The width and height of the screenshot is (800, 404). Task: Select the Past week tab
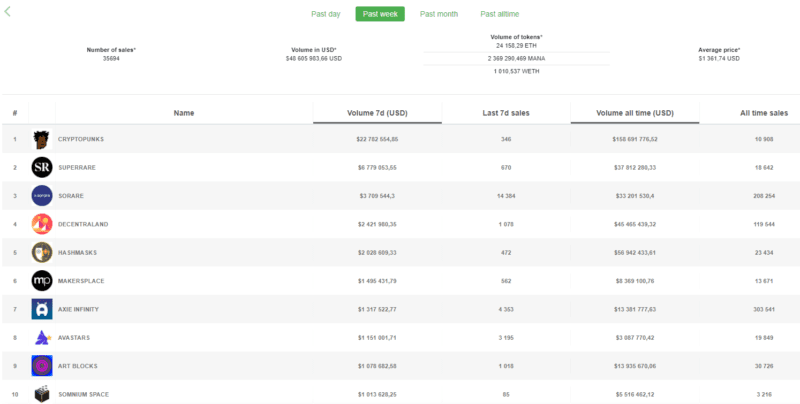(x=380, y=14)
